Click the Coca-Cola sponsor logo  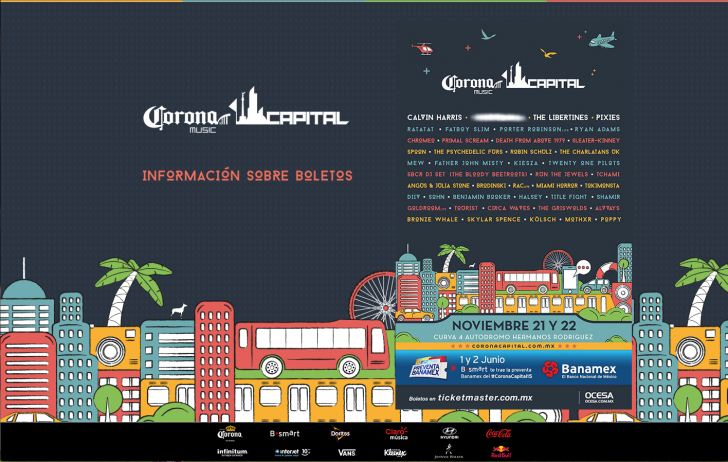(x=499, y=433)
